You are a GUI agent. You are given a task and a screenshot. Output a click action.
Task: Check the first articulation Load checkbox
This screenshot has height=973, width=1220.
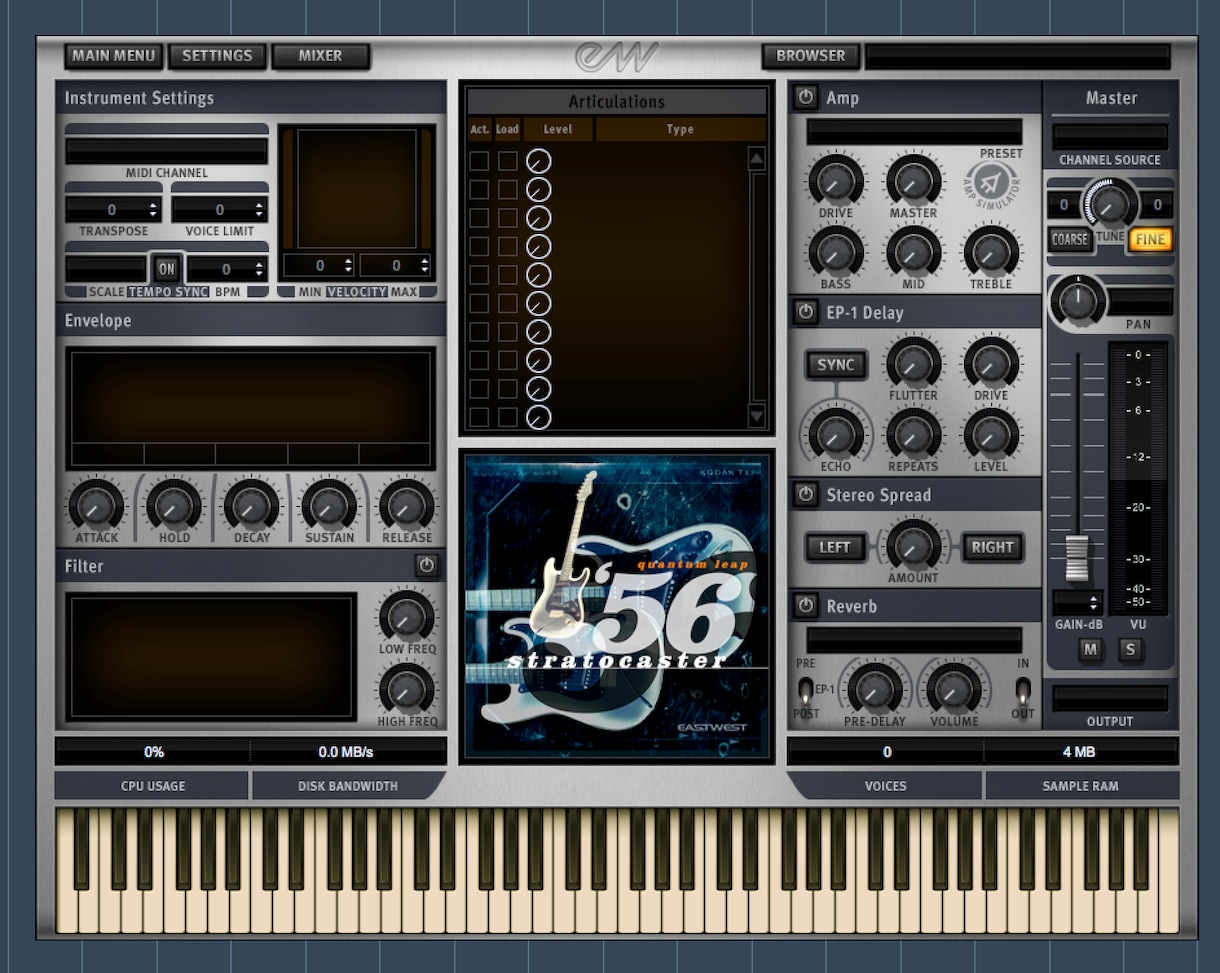[508, 161]
